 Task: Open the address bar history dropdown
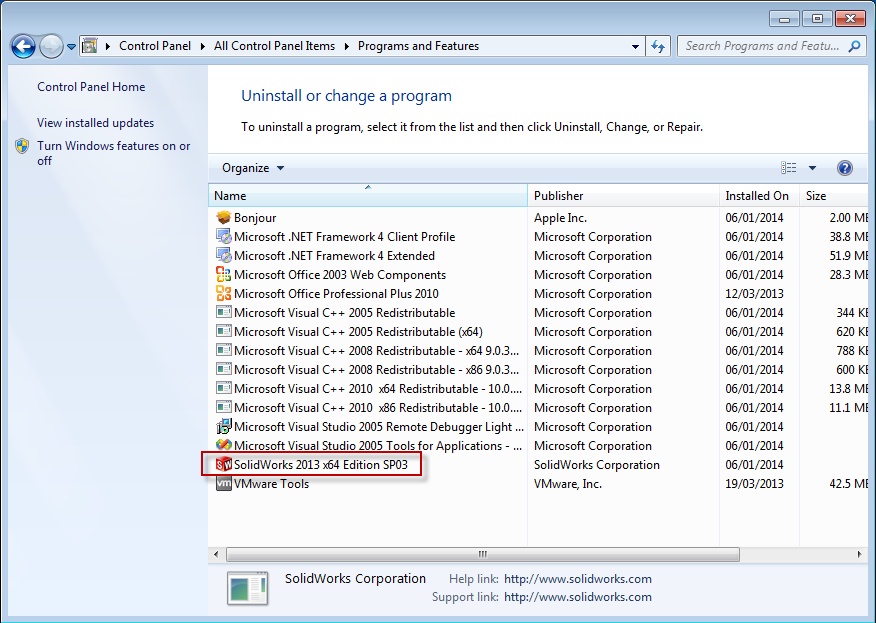click(x=635, y=46)
